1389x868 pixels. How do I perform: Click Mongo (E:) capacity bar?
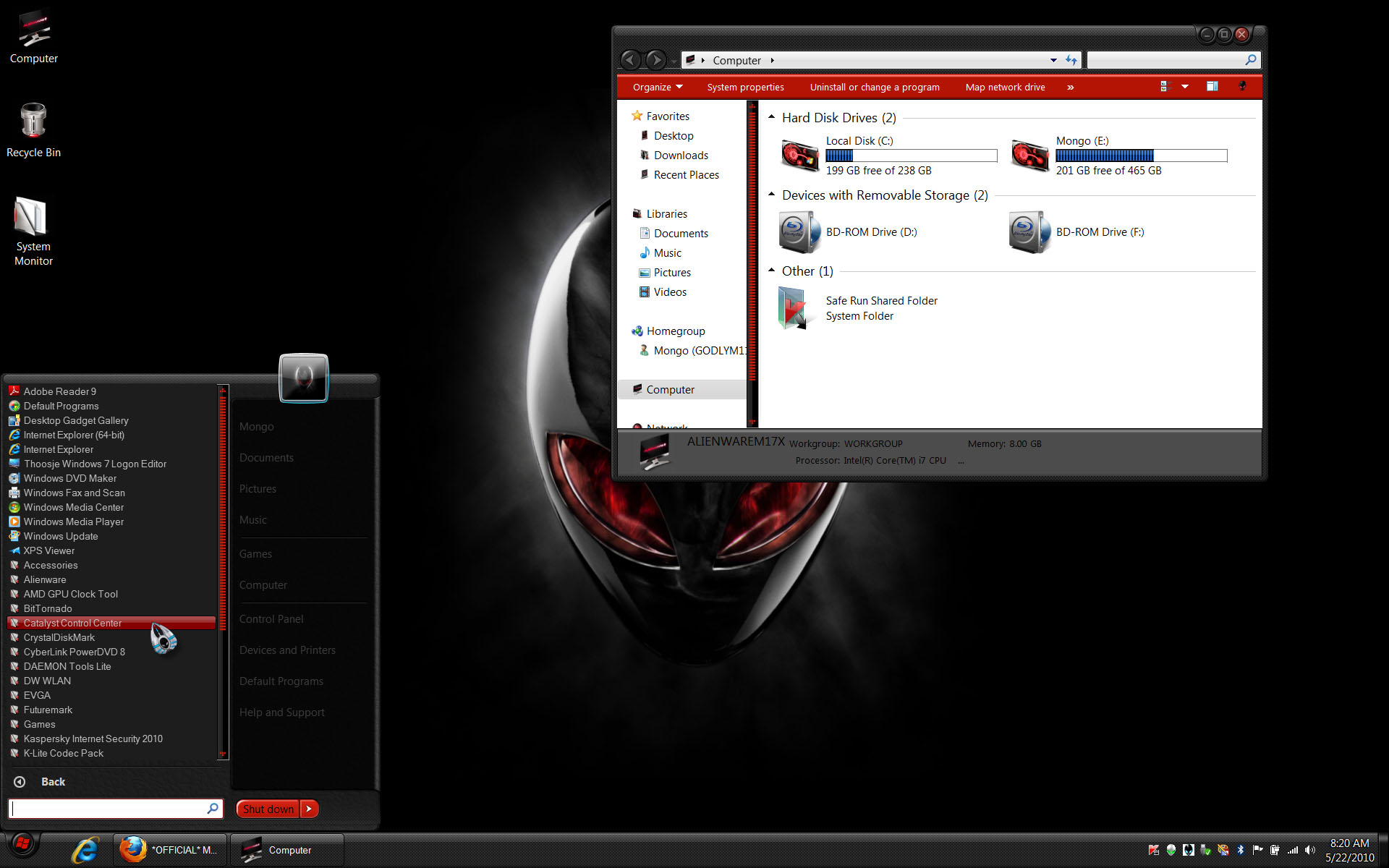(x=1141, y=156)
